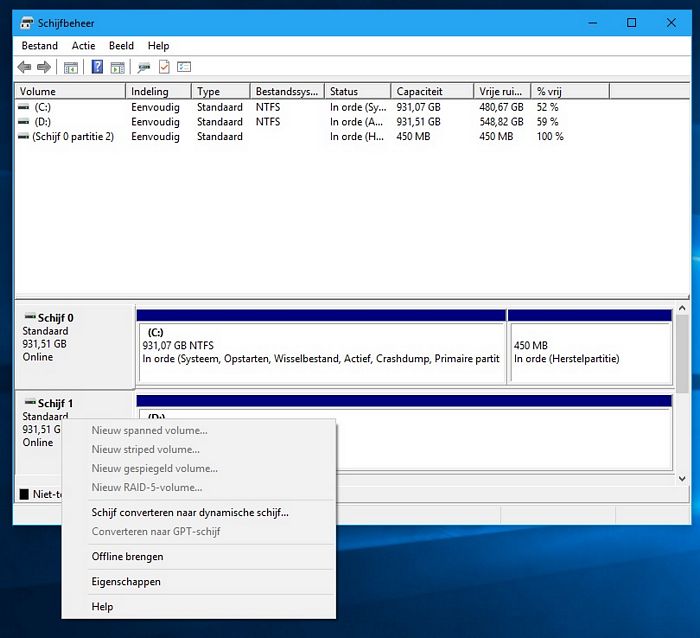Open Eigenschappen from the context menu

click(126, 582)
